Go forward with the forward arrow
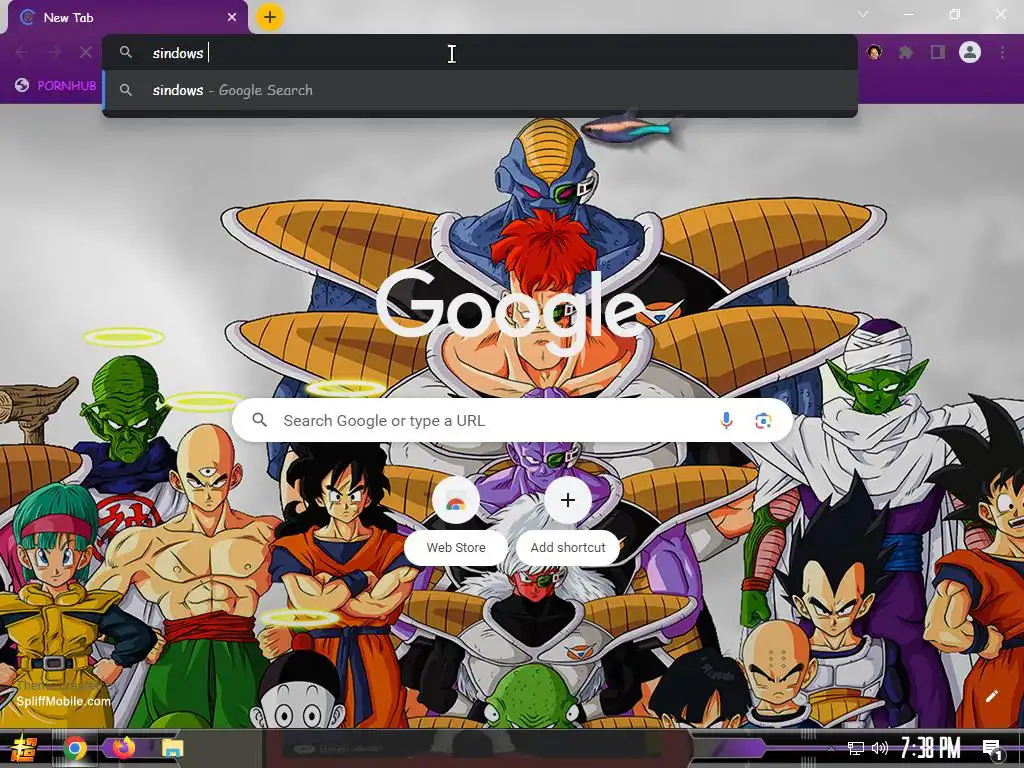This screenshot has width=1024, height=768. point(54,52)
